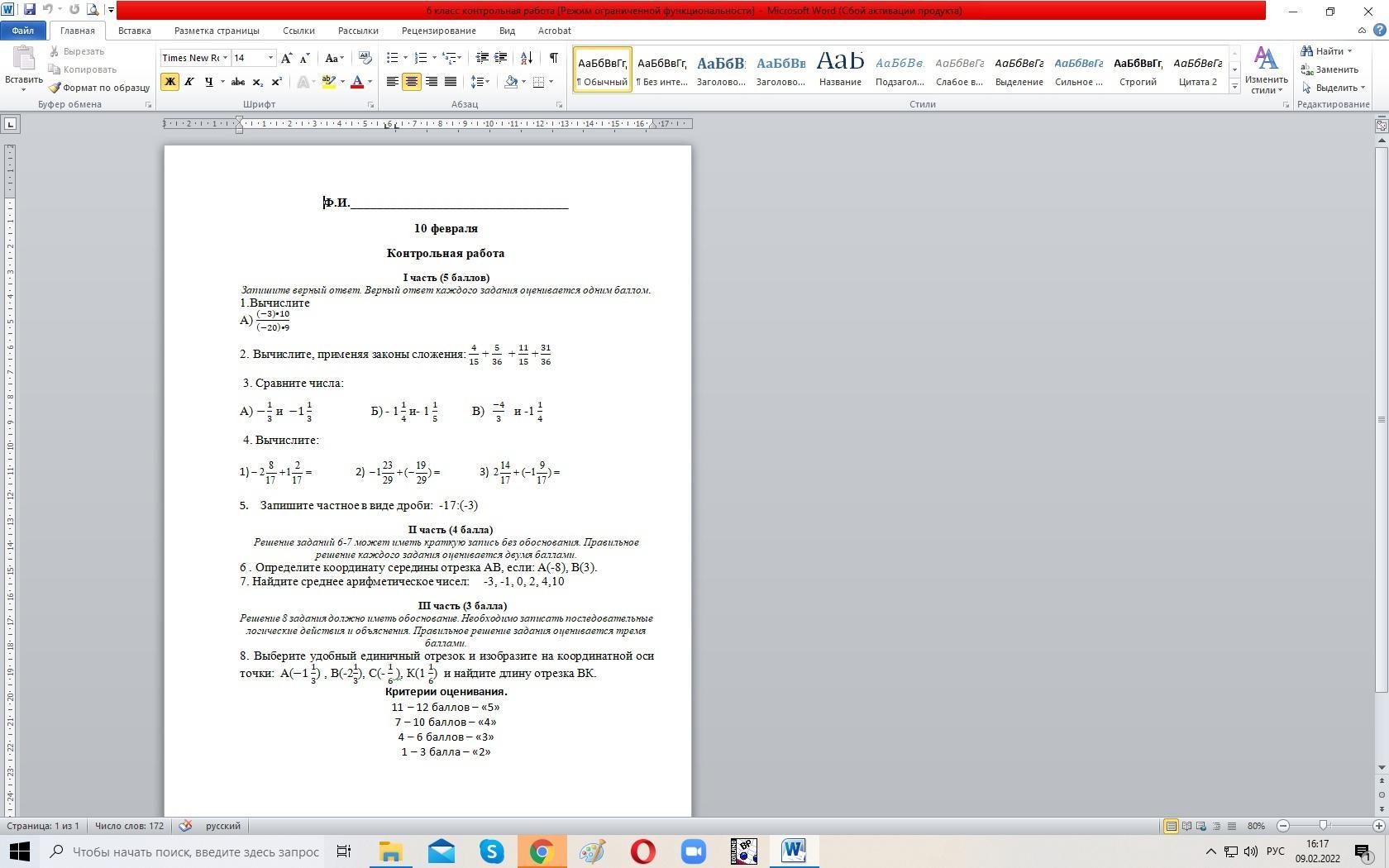Switch to Вставка tab

(134, 31)
